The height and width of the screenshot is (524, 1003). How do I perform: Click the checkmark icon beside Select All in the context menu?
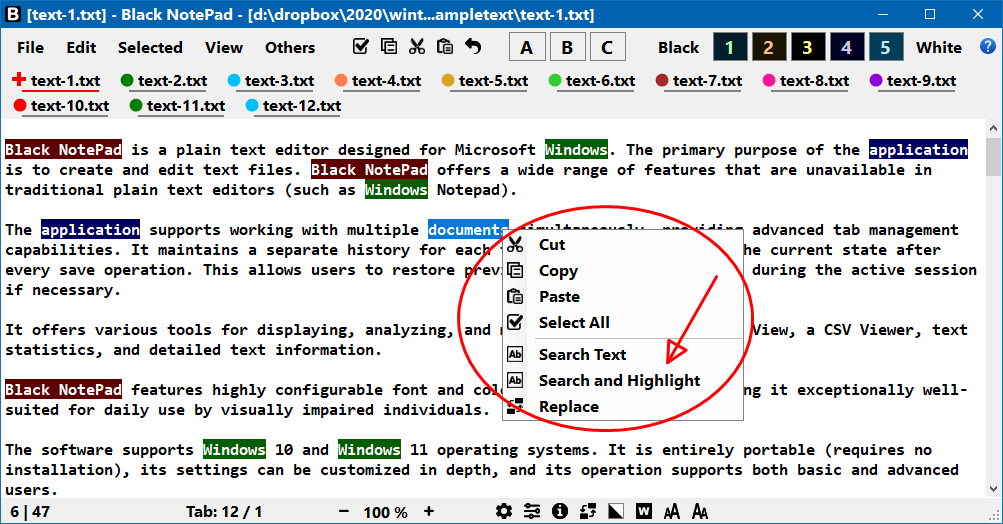point(515,322)
